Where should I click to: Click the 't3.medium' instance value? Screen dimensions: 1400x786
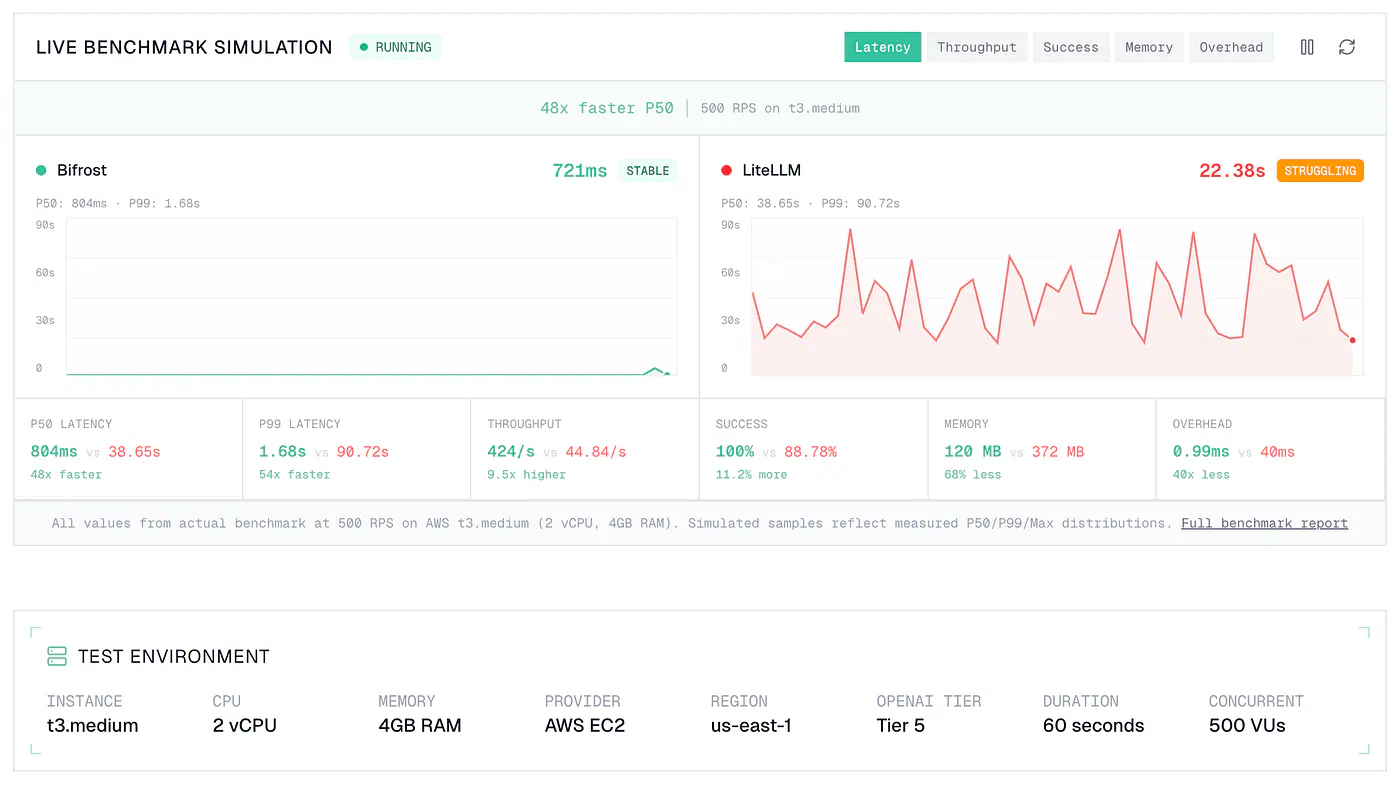tap(93, 726)
